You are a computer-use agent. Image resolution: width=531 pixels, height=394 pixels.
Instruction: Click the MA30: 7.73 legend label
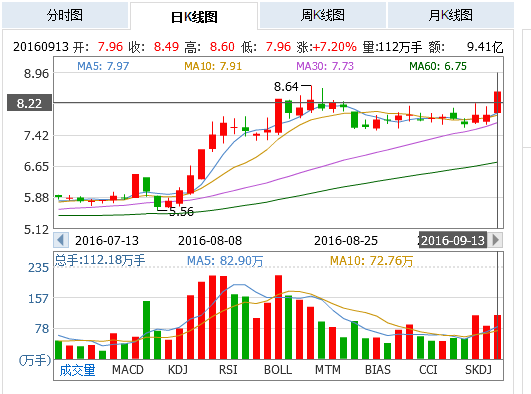(325, 66)
